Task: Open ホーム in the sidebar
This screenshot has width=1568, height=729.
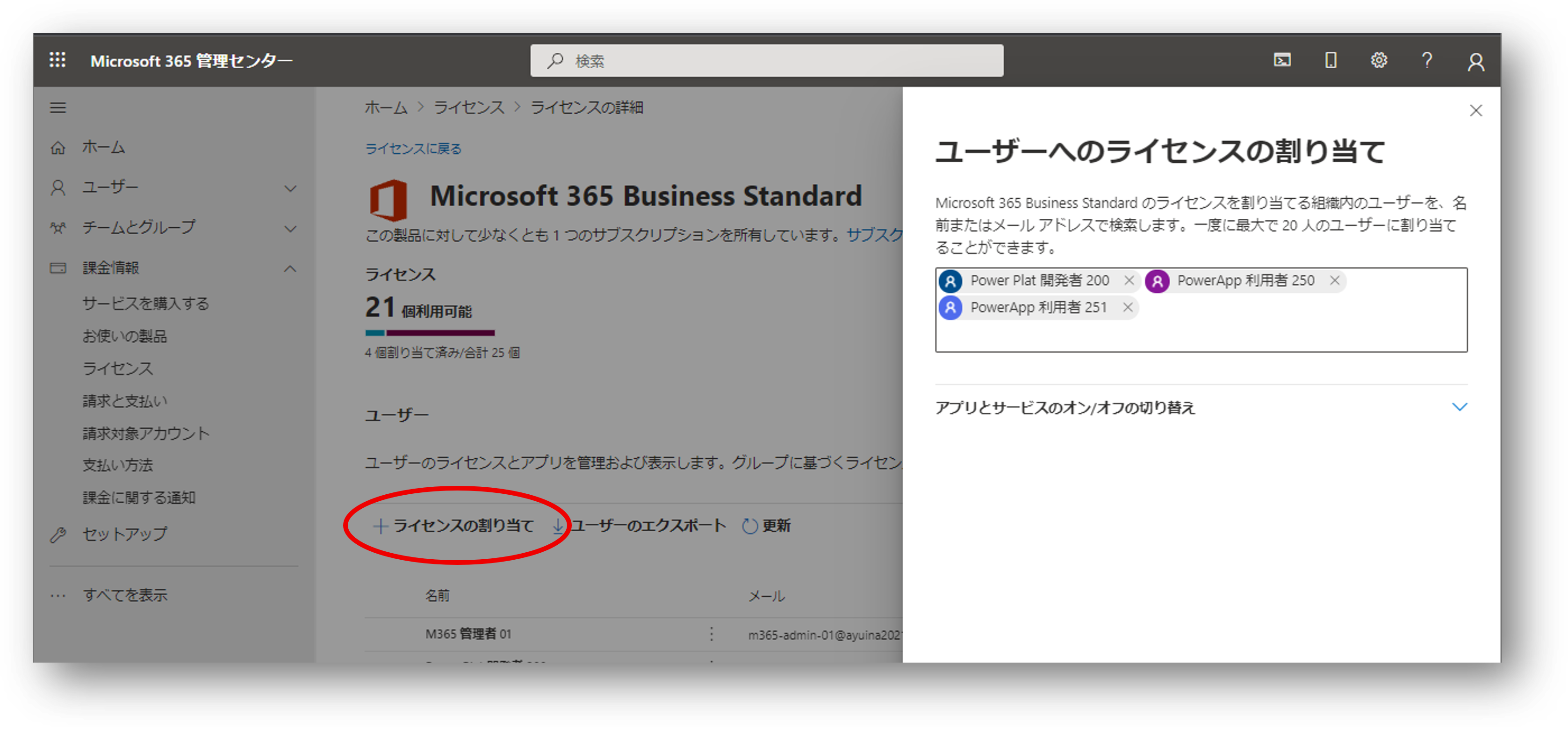Action: [103, 147]
